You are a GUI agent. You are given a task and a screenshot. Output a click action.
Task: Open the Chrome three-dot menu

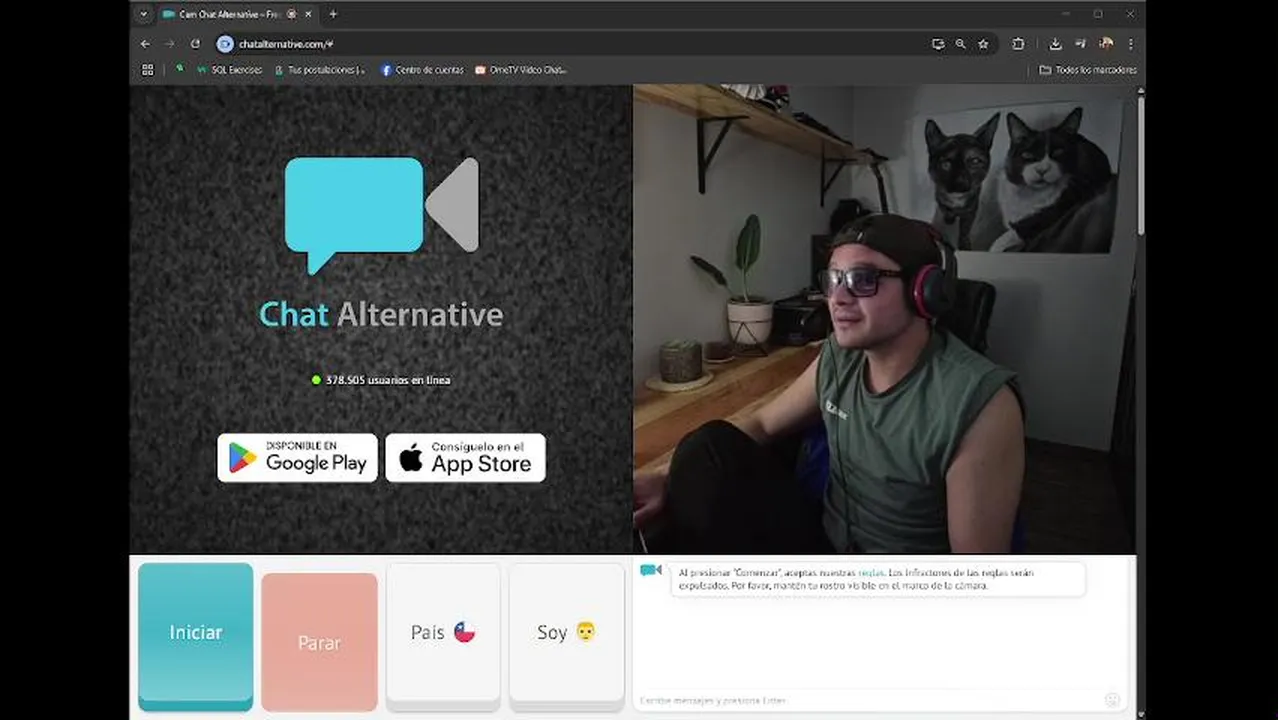tap(1131, 44)
